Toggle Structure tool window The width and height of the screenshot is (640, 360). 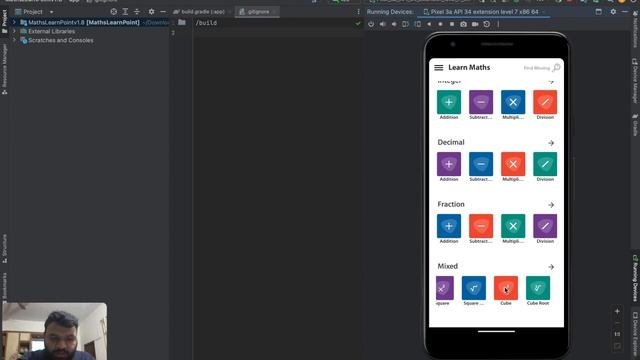[4, 248]
